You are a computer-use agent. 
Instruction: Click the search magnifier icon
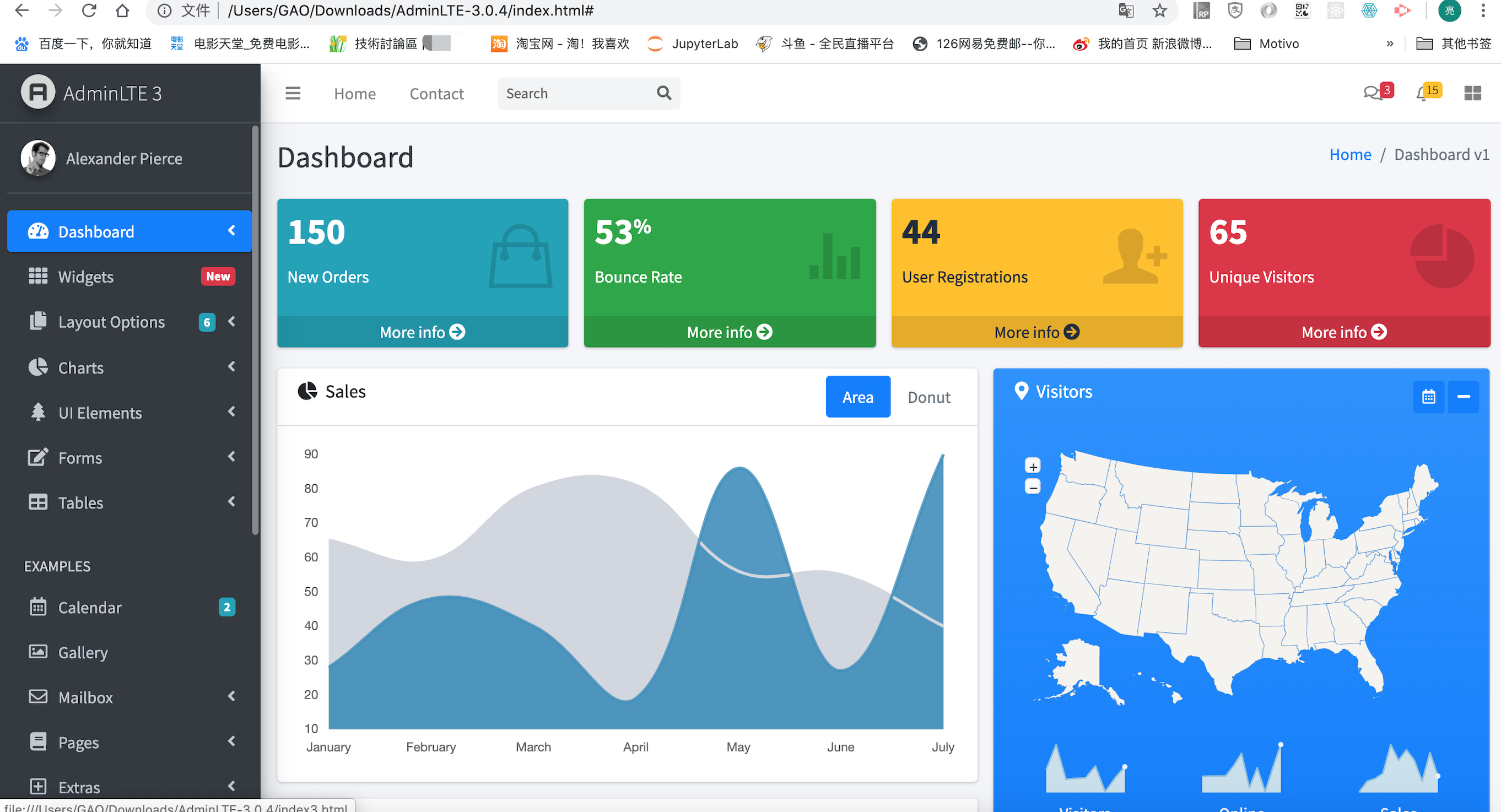[x=663, y=93]
